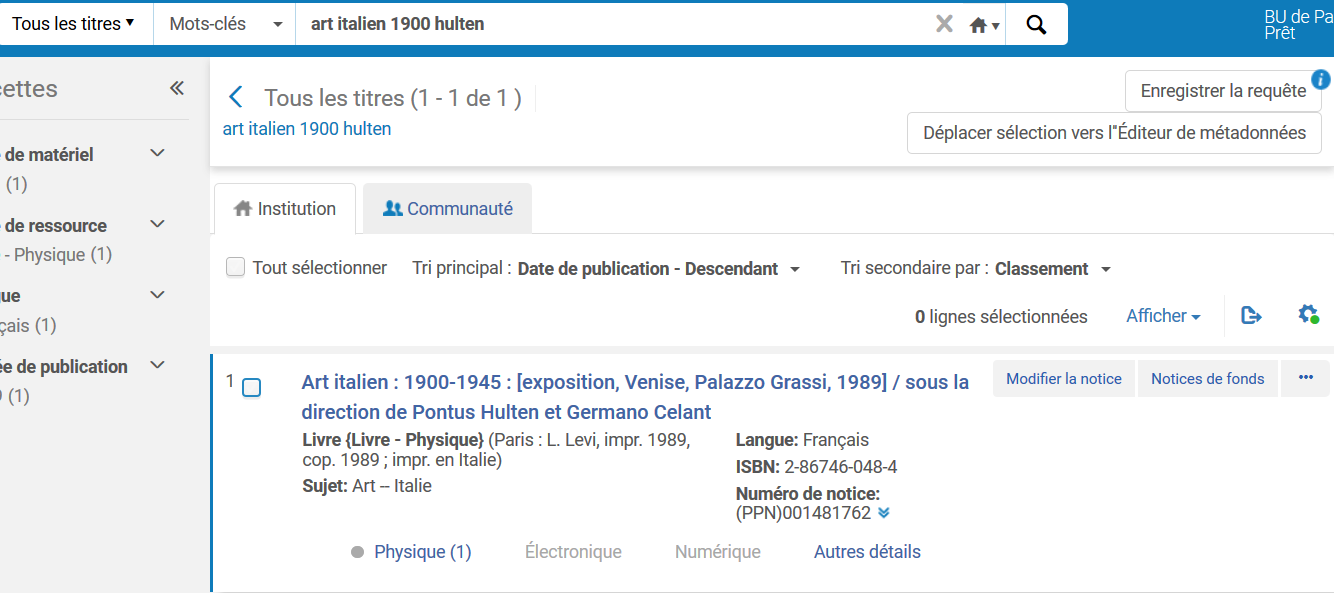Click into the search text field
This screenshot has width=1334, height=593.
tap(610, 24)
